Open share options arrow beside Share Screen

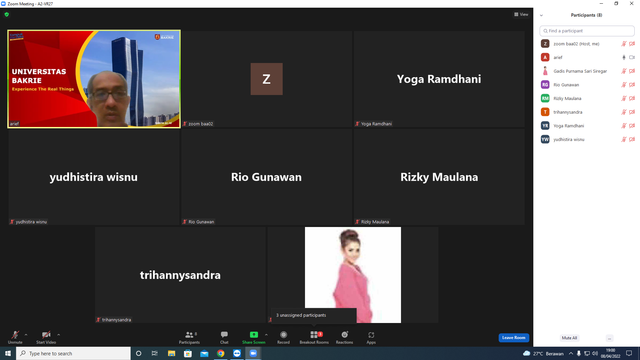point(266,335)
